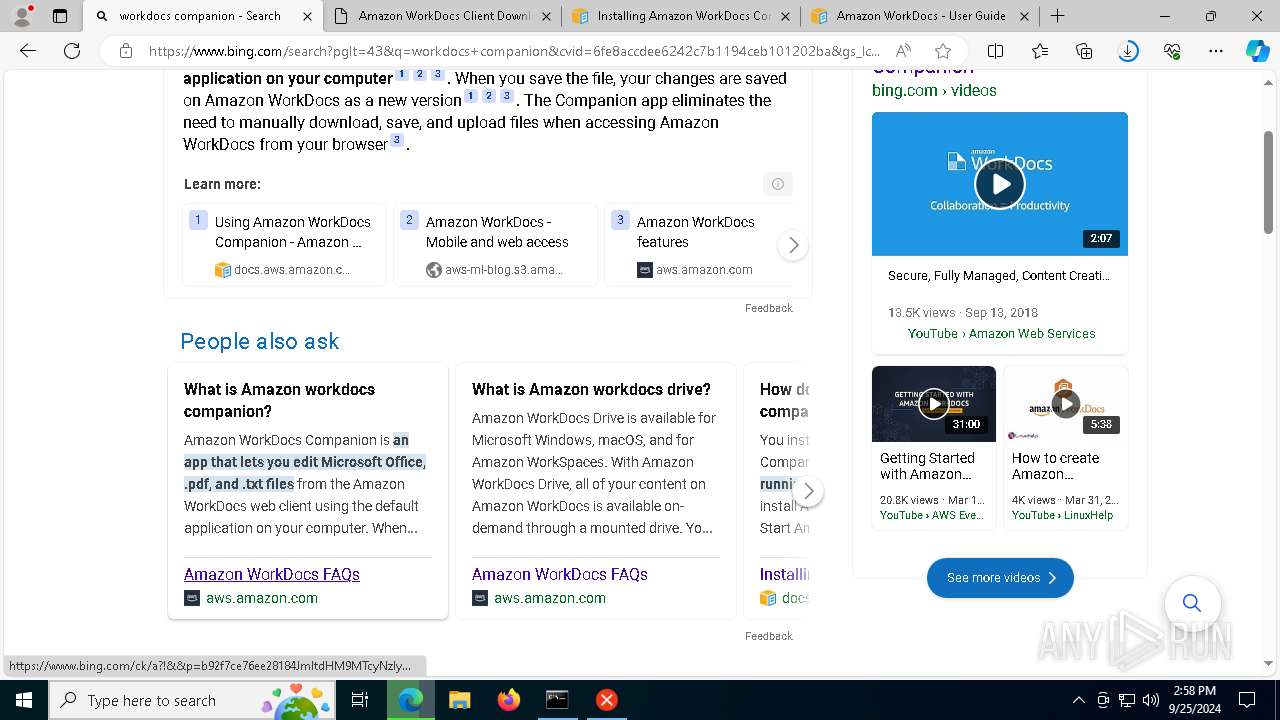Open What is Amazon workdocs companion question
1280x720 pixels.
pos(279,400)
